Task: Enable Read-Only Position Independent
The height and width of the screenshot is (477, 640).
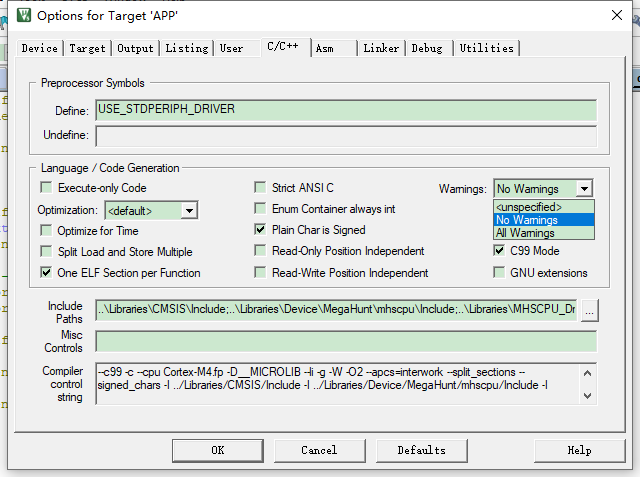Action: tap(260, 251)
